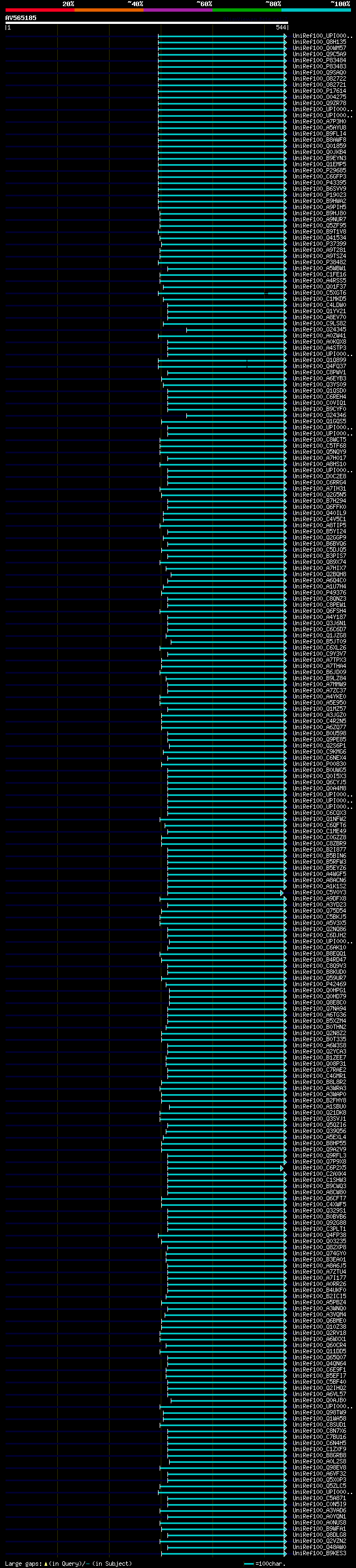Screen dimensions: 356x1568
Task: Select row label UniRef100_Q03235
Action: (x=319, y=1241)
